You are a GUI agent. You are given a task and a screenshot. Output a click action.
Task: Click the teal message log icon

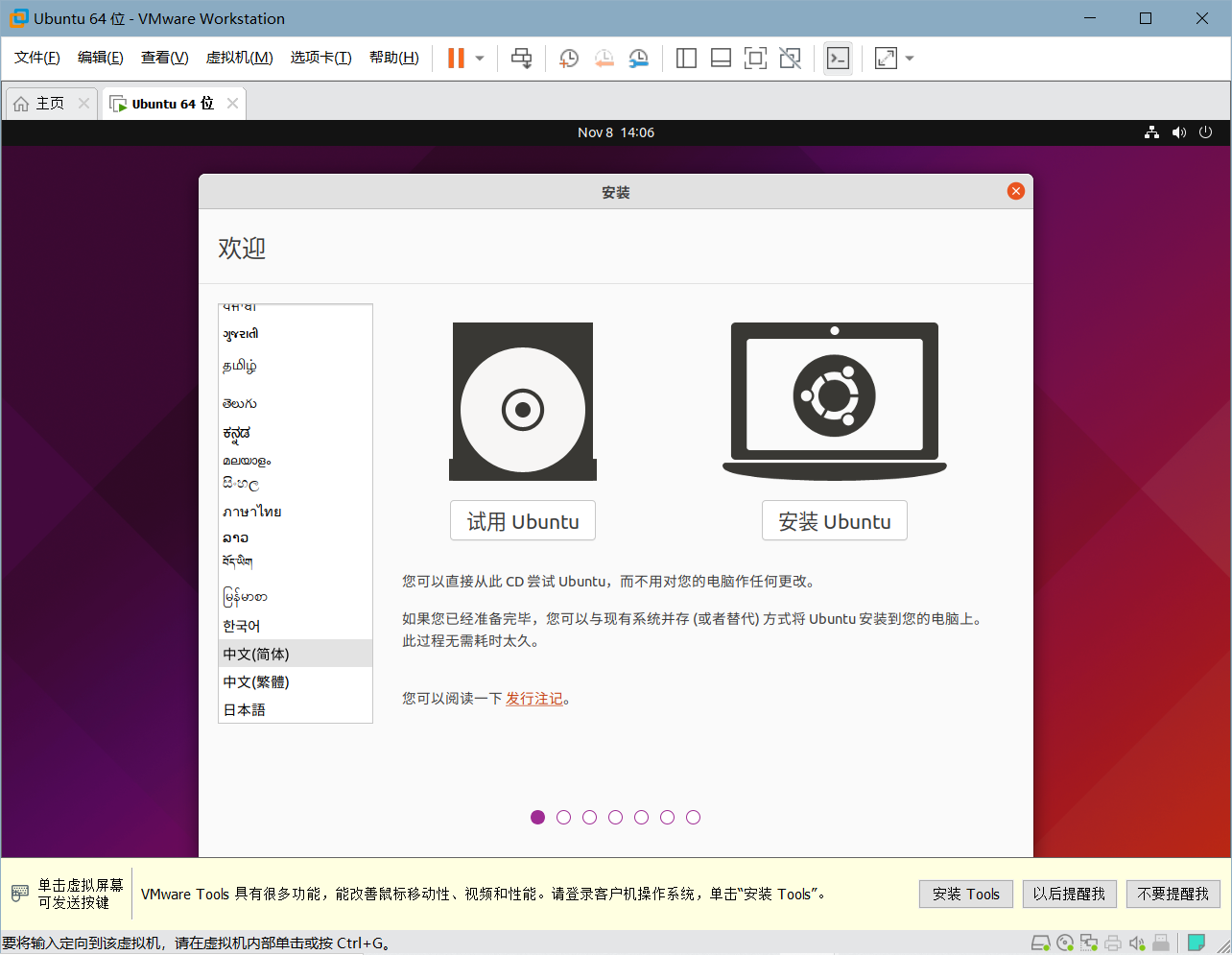[x=1196, y=943]
